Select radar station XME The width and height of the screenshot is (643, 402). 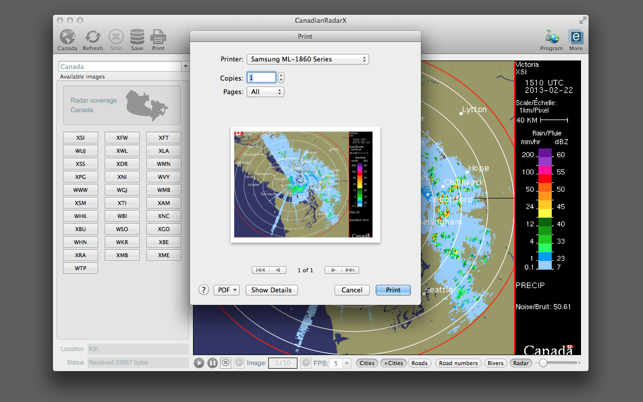tap(164, 255)
